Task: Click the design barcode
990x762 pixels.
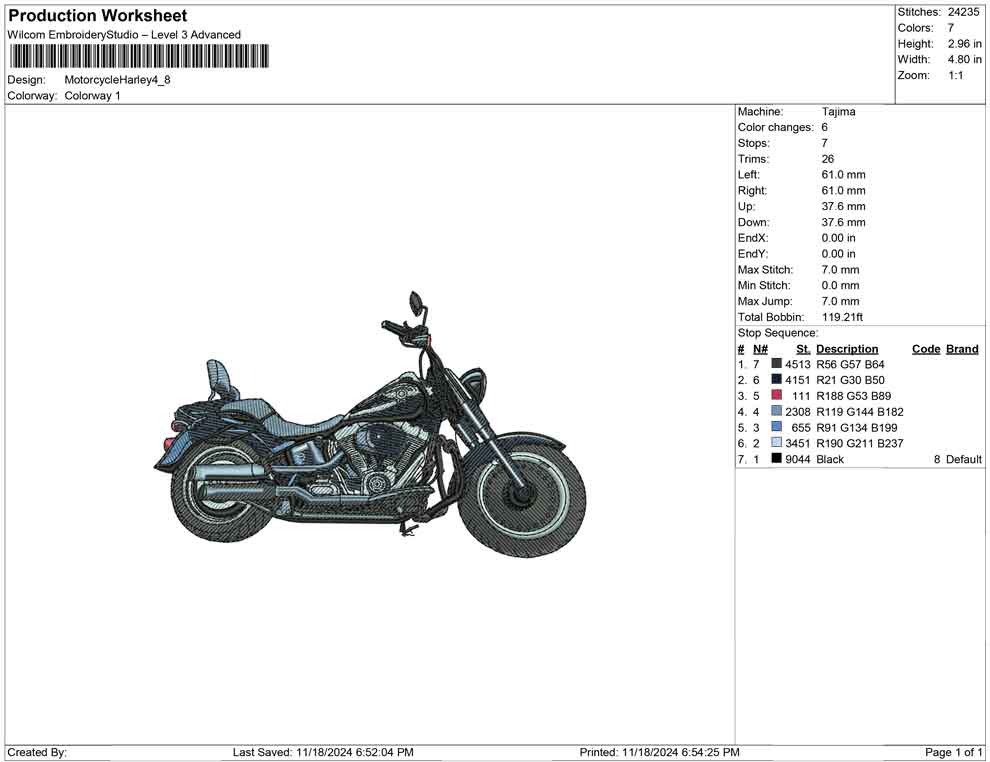Action: [138, 56]
